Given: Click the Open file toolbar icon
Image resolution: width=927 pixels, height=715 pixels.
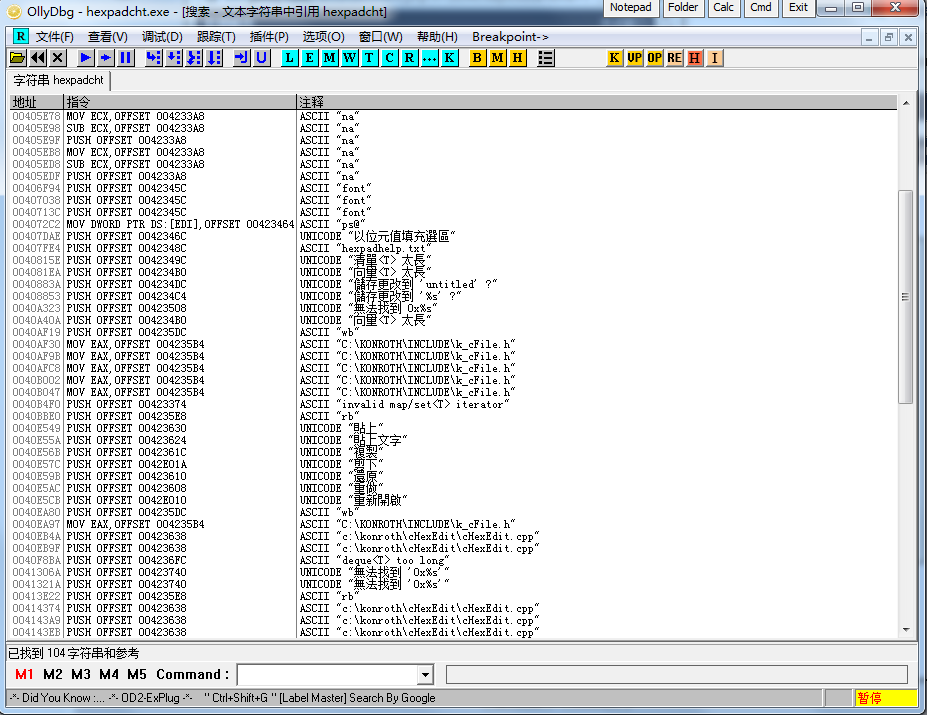Looking at the screenshot, I should (18, 58).
